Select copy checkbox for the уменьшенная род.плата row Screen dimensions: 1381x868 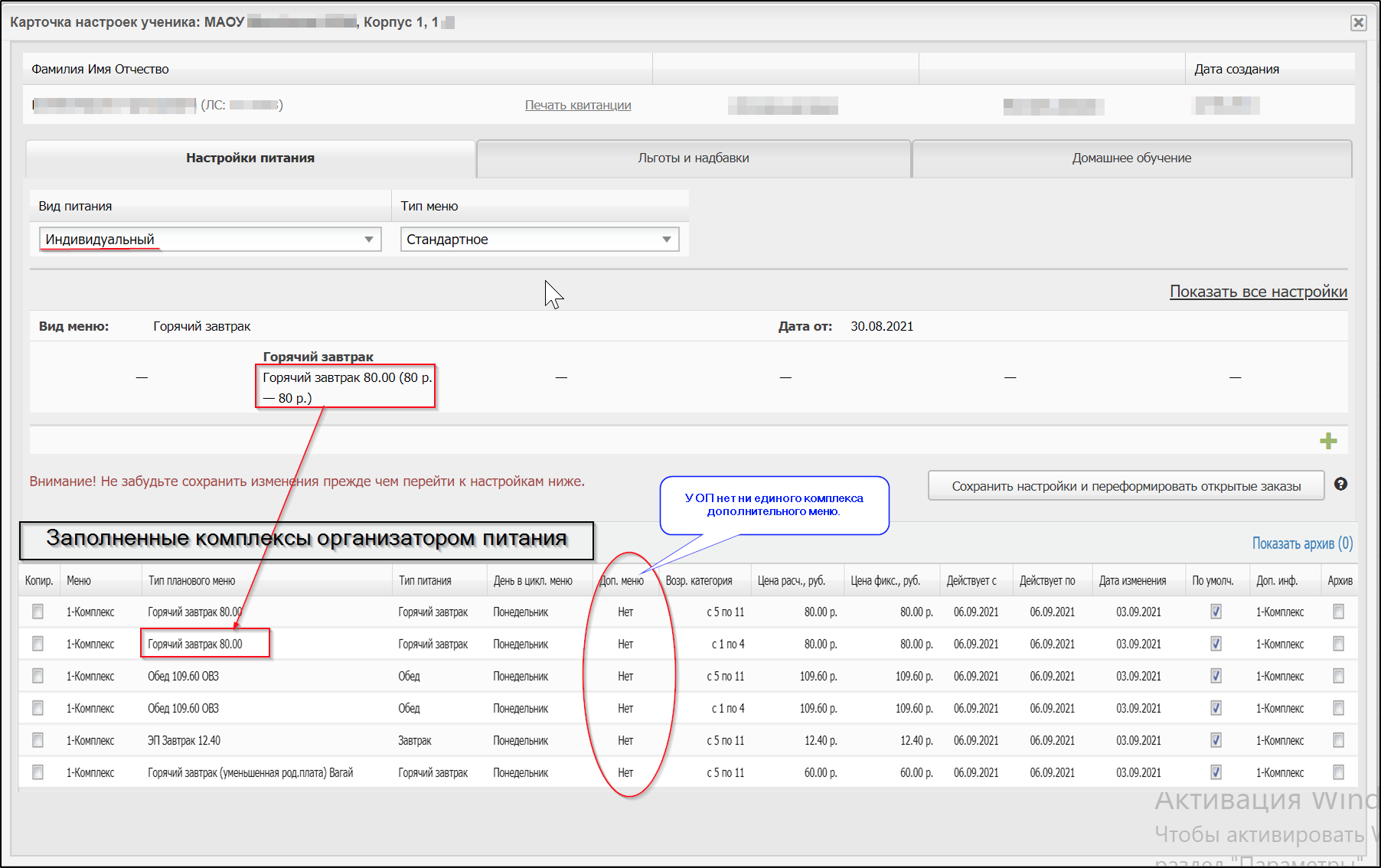(38, 772)
